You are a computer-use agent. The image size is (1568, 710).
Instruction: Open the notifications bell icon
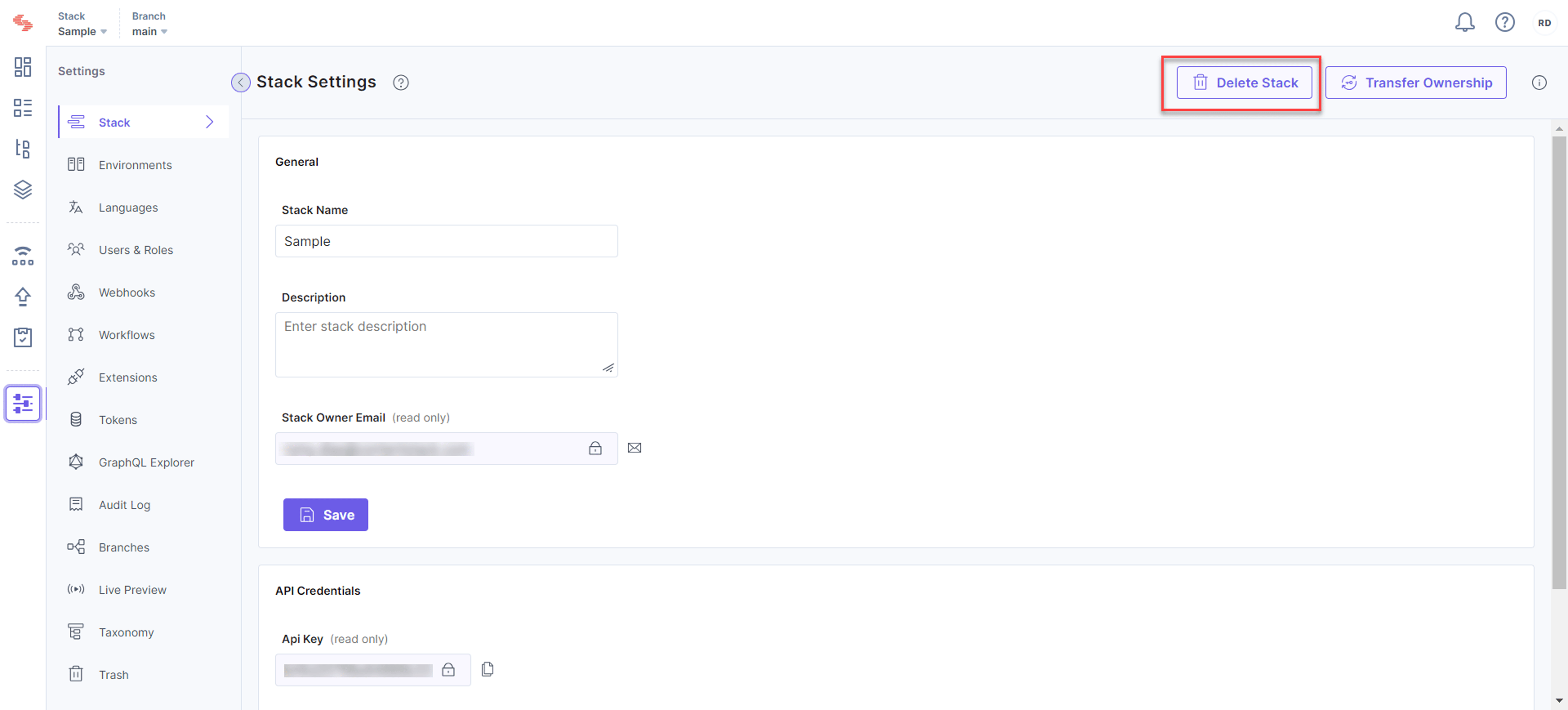pos(1465,22)
